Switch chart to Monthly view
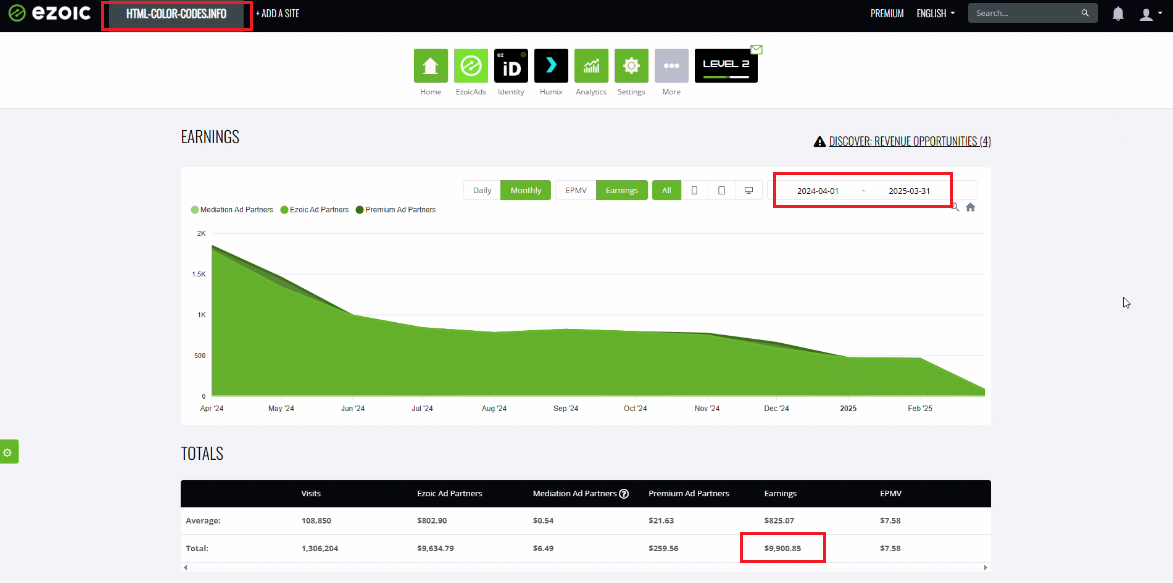This screenshot has width=1173, height=583. tap(526, 190)
